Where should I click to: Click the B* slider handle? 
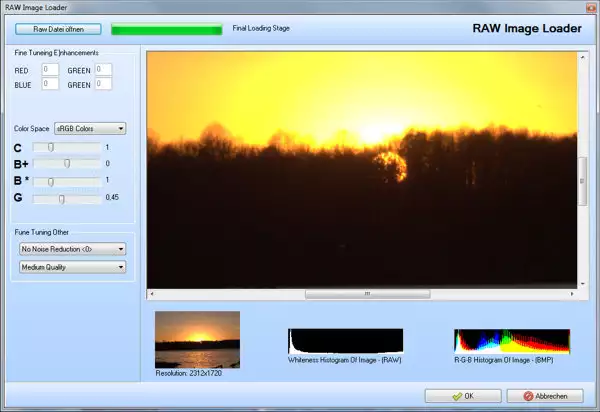coord(51,181)
